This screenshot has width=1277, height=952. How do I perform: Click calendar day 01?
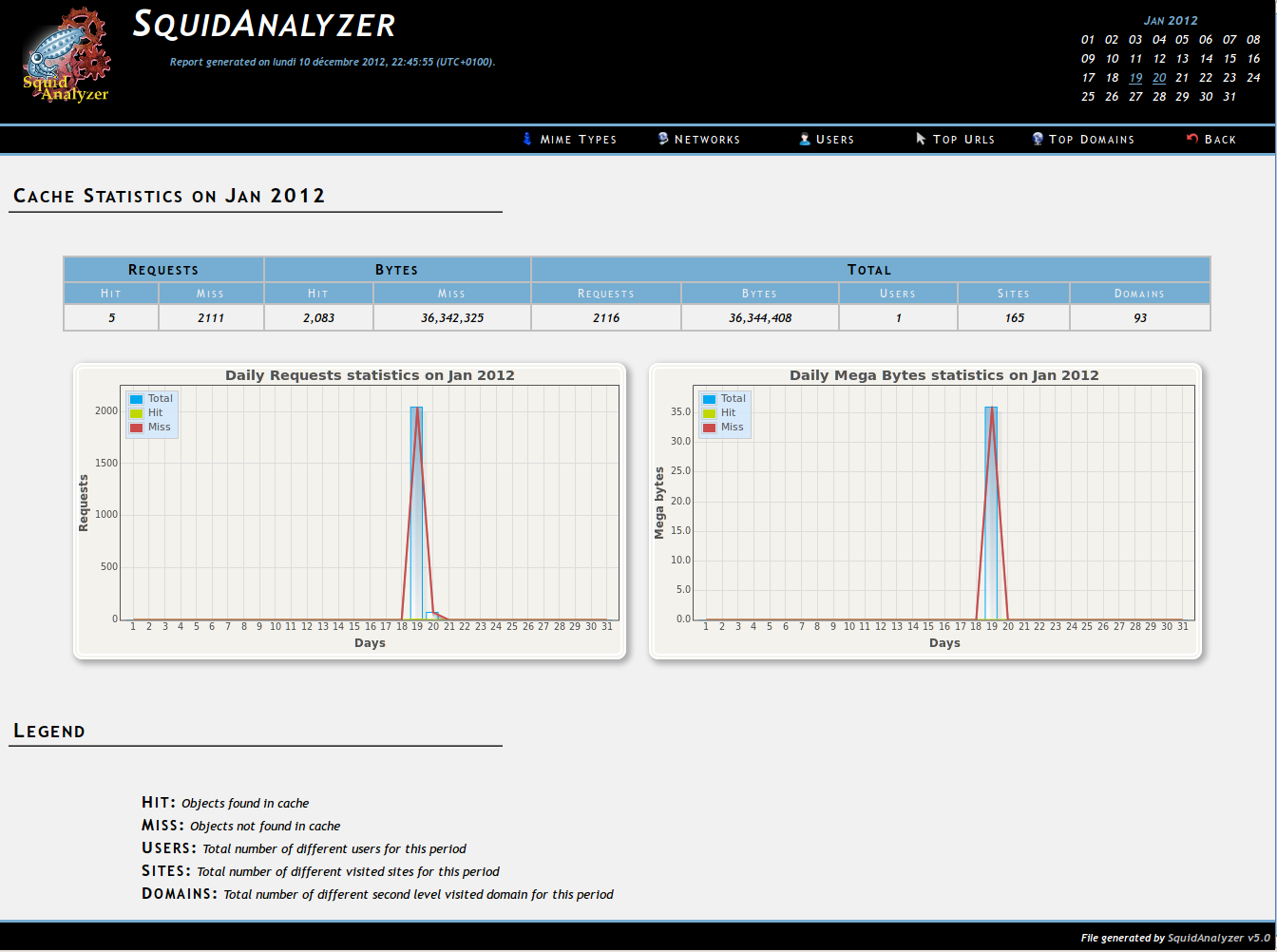pos(1088,40)
